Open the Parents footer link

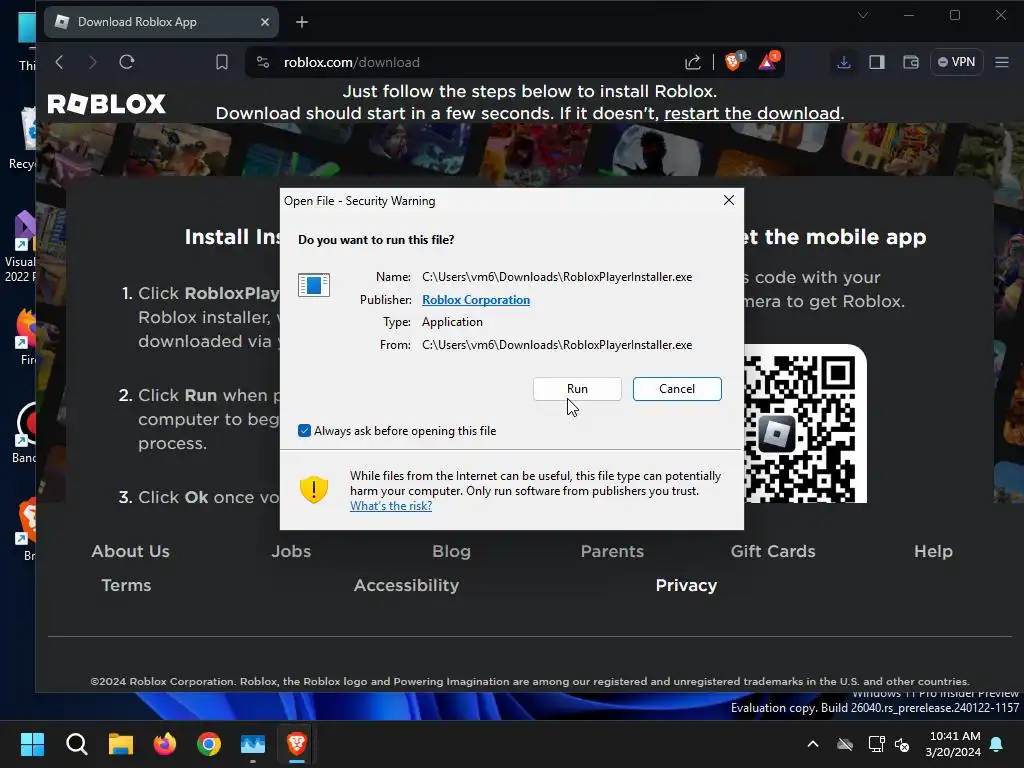pos(612,551)
